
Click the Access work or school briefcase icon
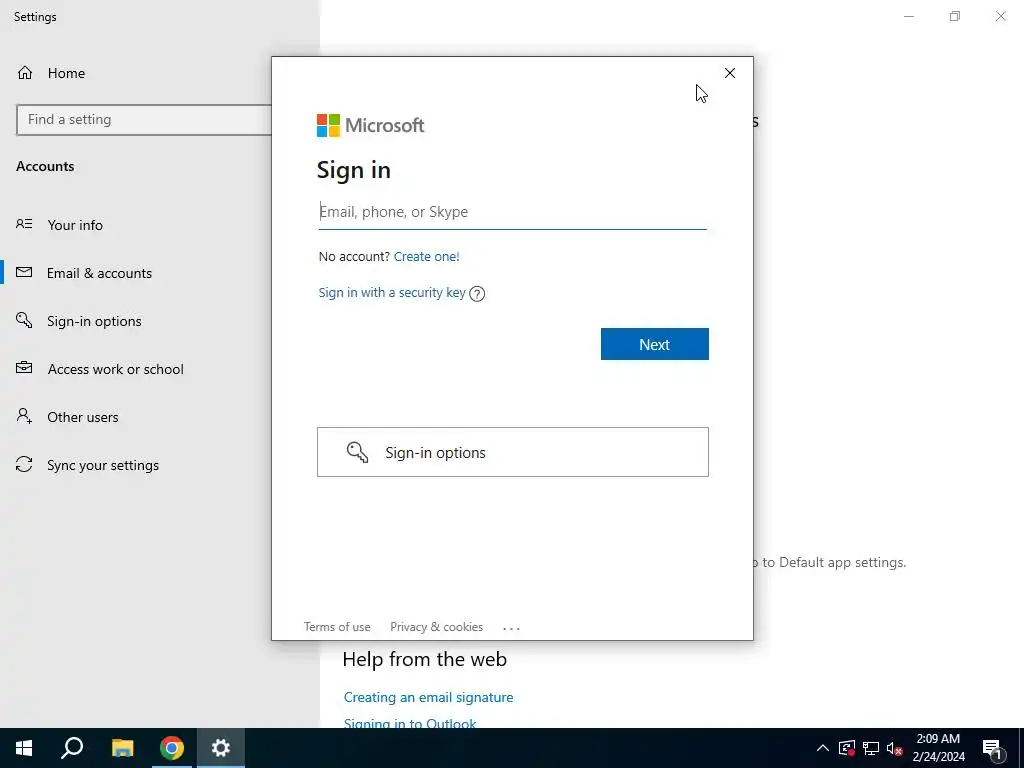(x=24, y=368)
